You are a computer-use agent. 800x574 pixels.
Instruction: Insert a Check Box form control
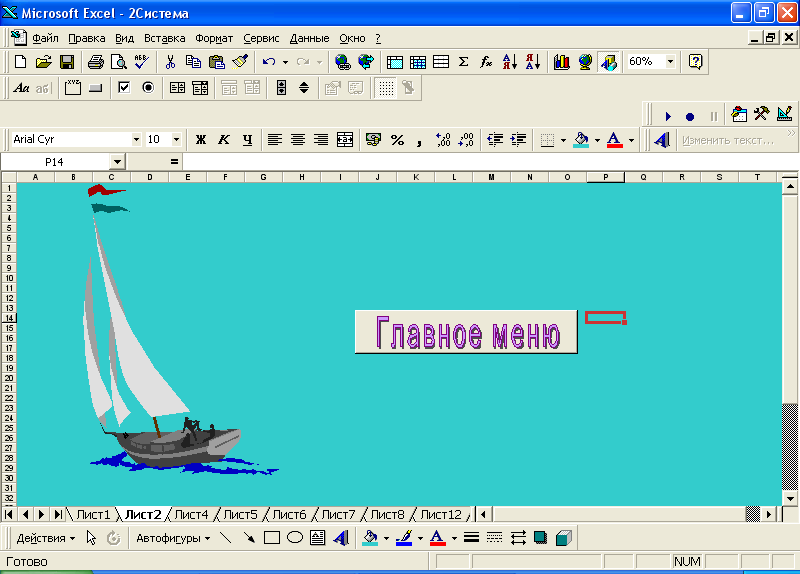(124, 88)
